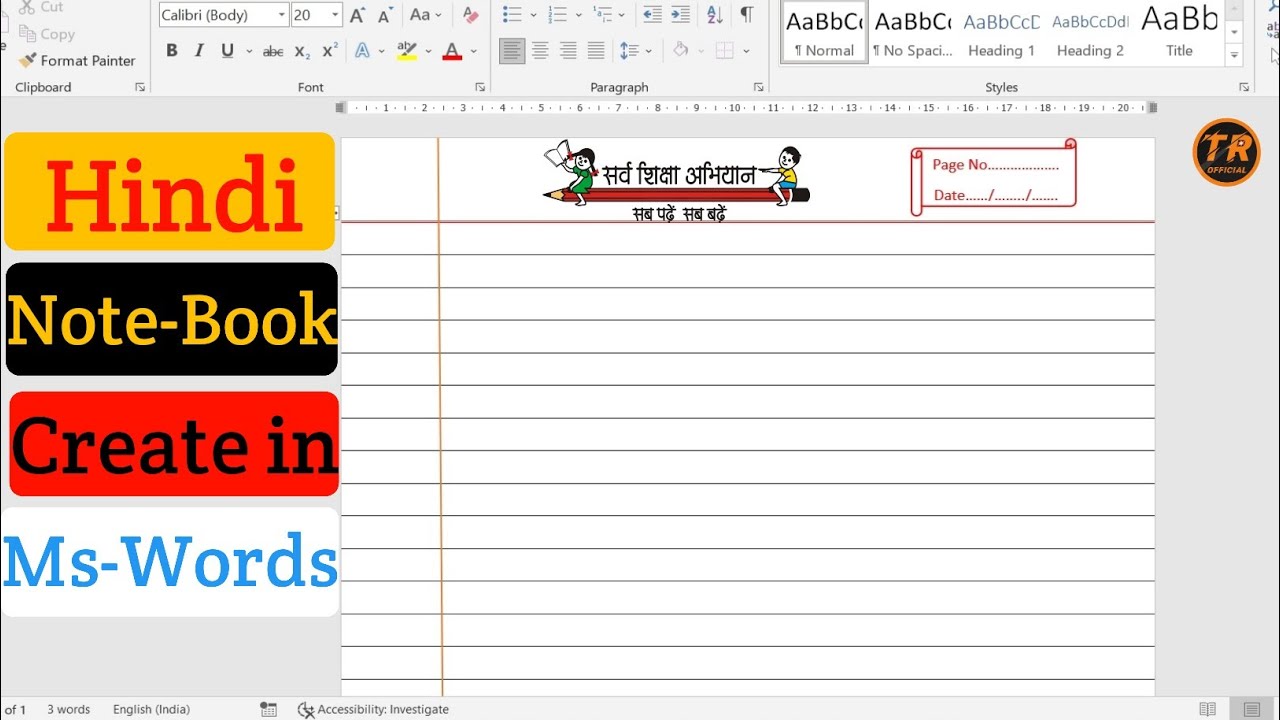The image size is (1280, 720).
Task: Open highlight color dropdown arrow
Action: (428, 51)
